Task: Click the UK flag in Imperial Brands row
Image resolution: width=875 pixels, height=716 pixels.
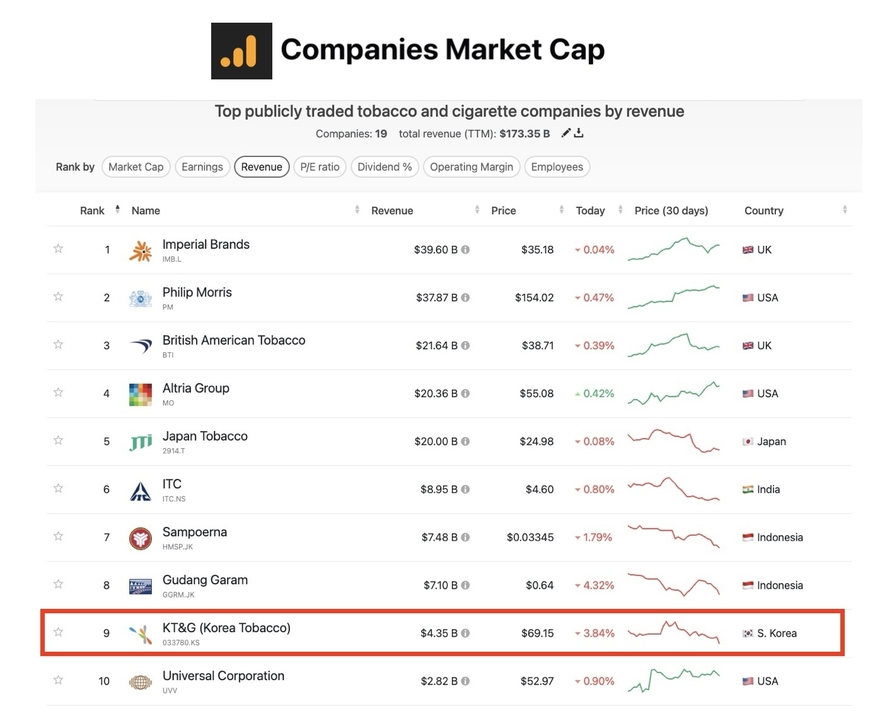Action: (x=748, y=250)
